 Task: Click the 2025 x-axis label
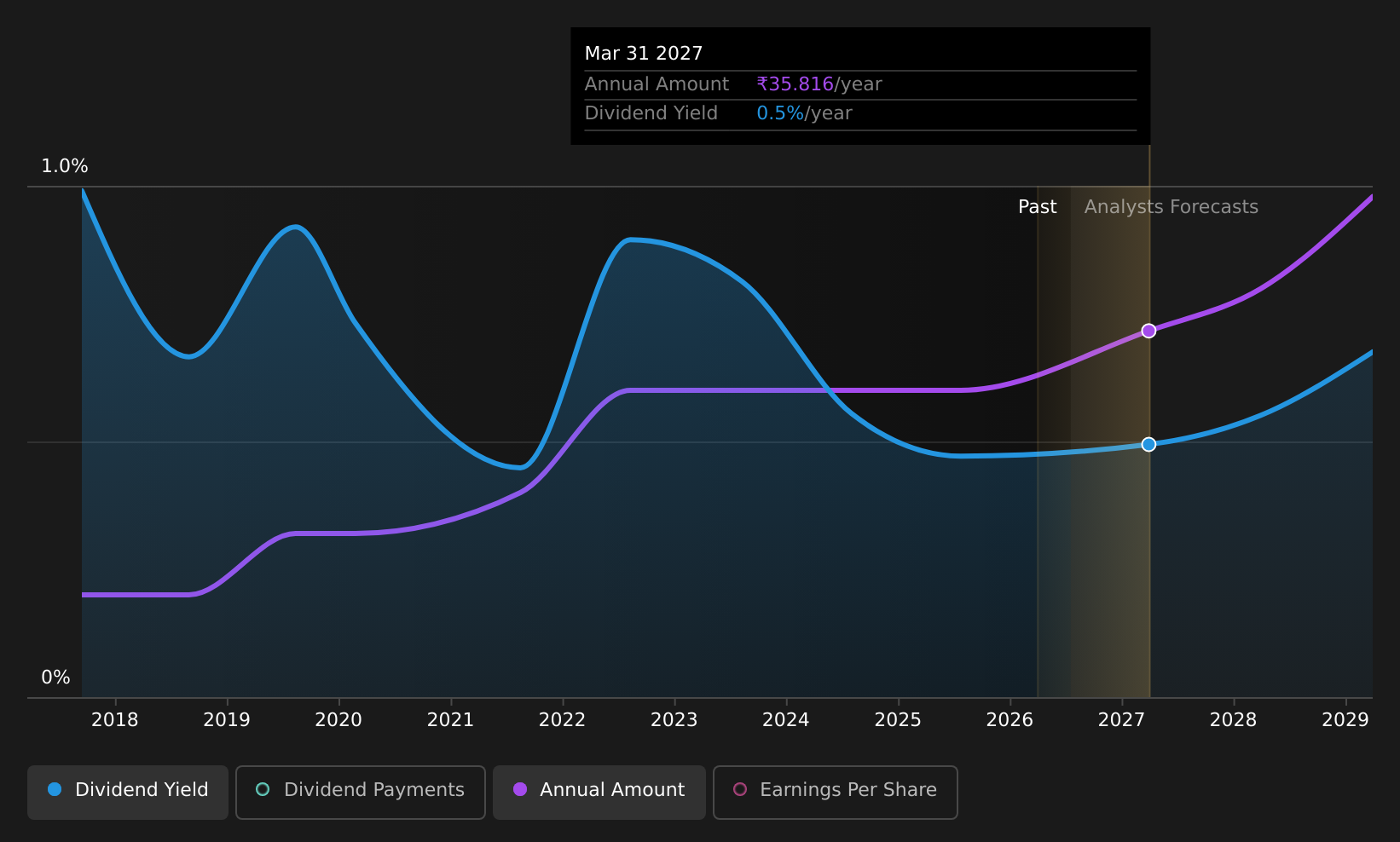tap(898, 720)
